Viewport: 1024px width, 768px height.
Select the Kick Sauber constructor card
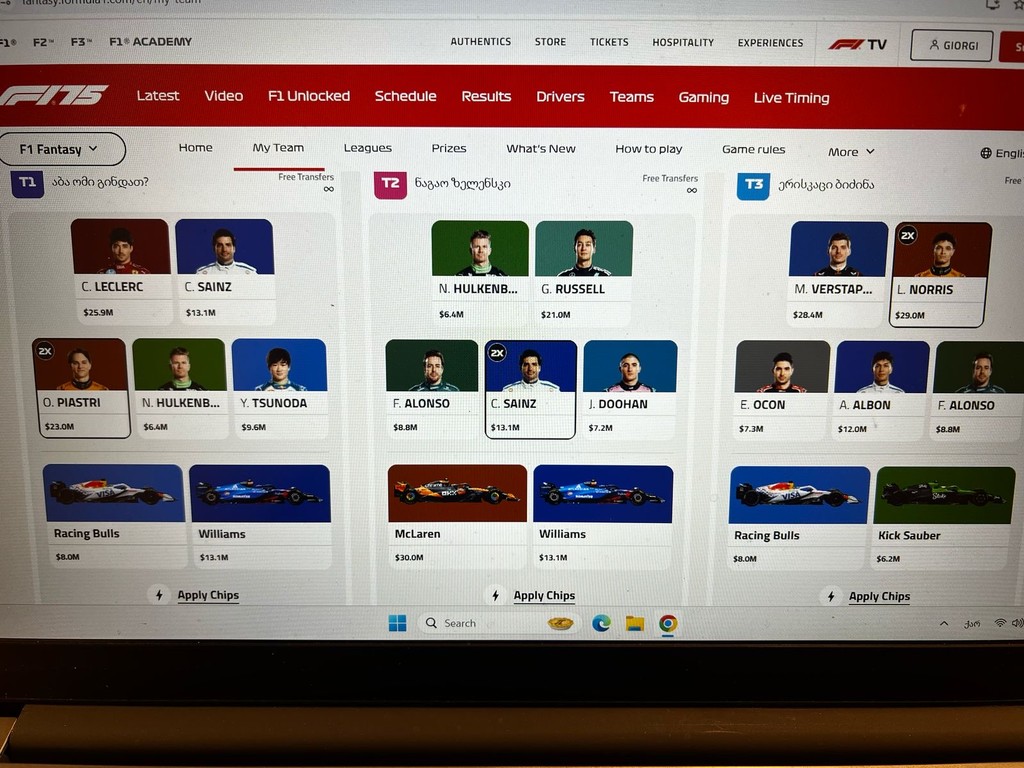tap(943, 519)
